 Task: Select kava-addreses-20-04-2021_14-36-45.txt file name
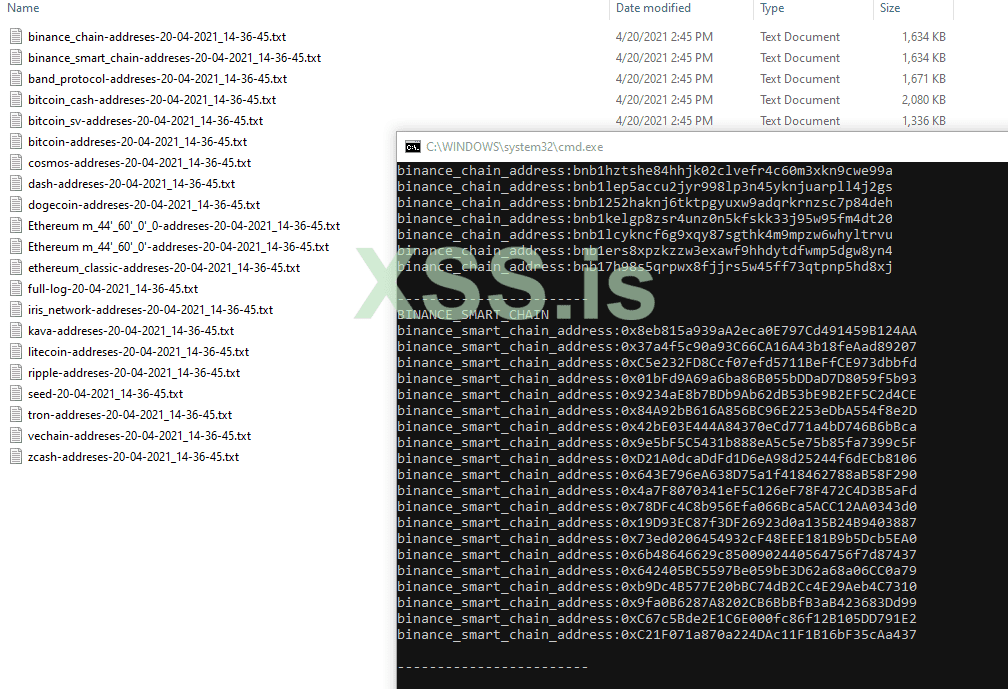click(131, 330)
